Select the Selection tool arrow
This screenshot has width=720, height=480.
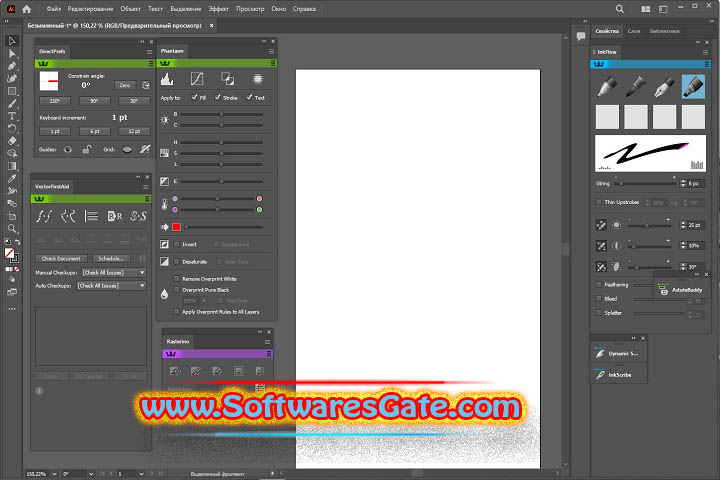(x=12, y=41)
